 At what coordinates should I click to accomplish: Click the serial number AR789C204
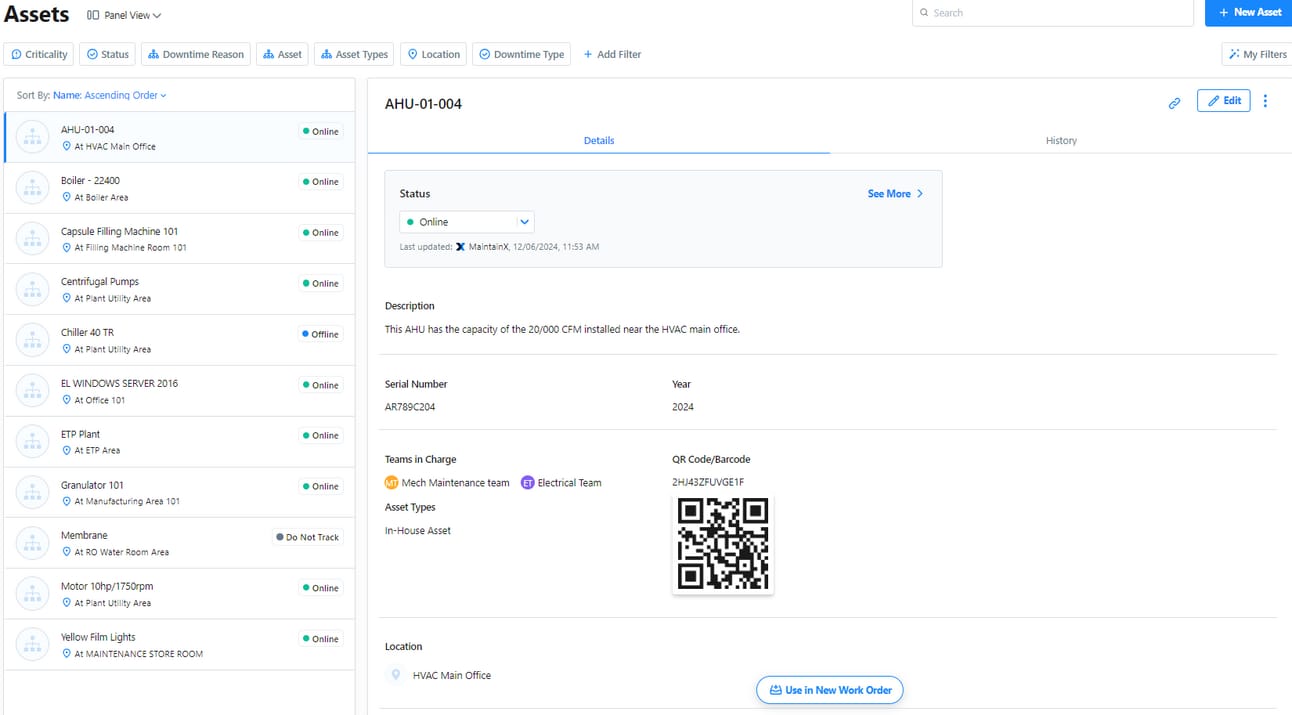click(x=410, y=407)
